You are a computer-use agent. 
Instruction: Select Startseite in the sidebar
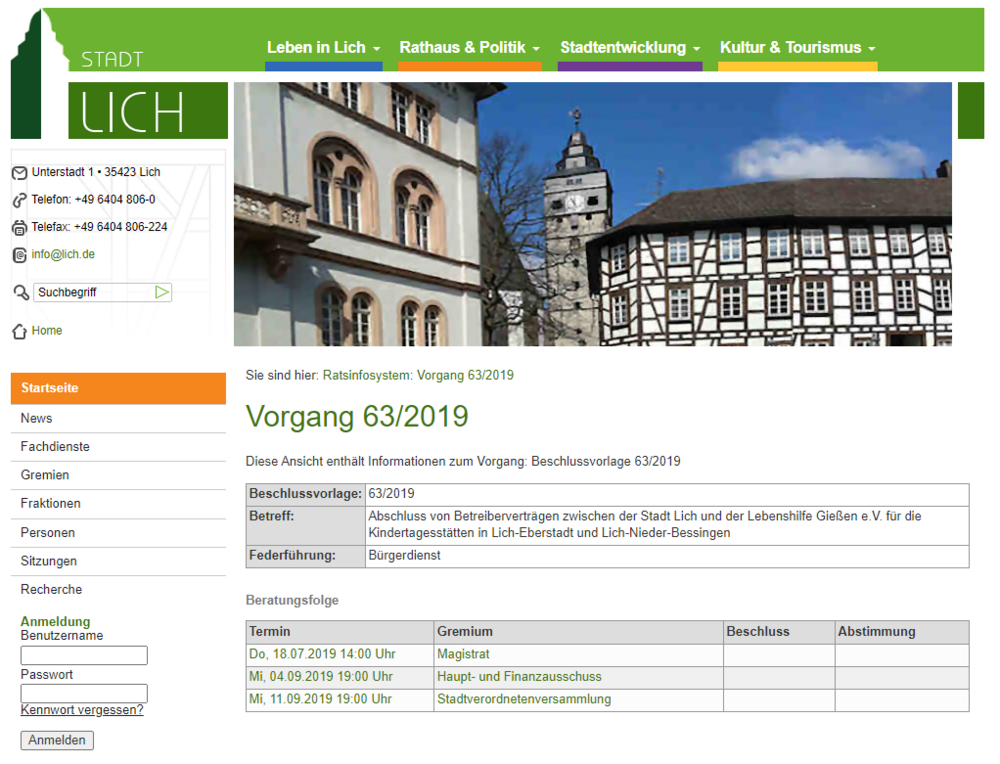[118, 388]
